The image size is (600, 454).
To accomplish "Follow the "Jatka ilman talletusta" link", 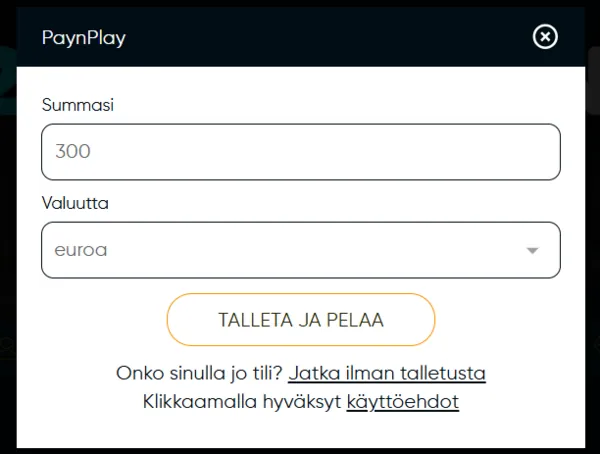I will [x=387, y=374].
